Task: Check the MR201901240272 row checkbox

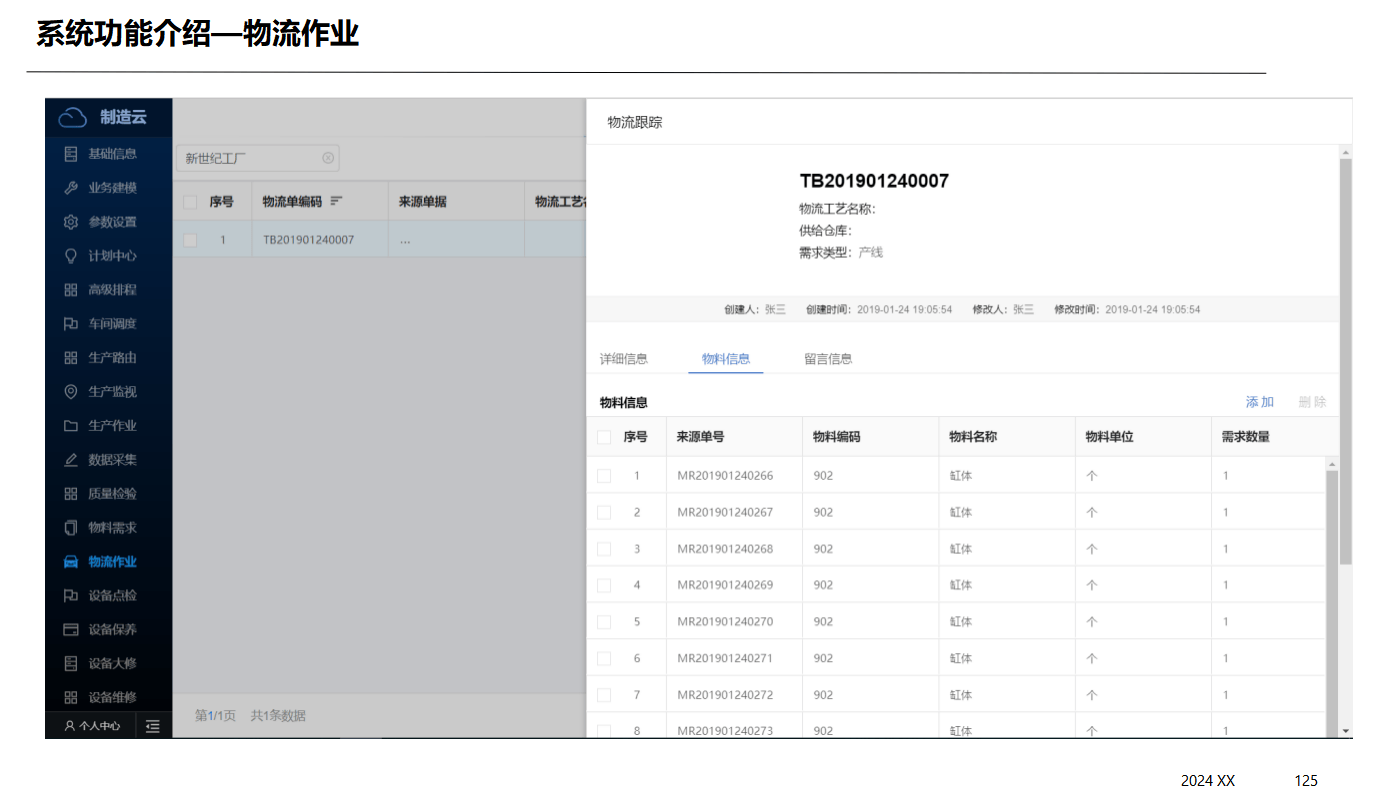Action: pyautogui.click(x=604, y=695)
